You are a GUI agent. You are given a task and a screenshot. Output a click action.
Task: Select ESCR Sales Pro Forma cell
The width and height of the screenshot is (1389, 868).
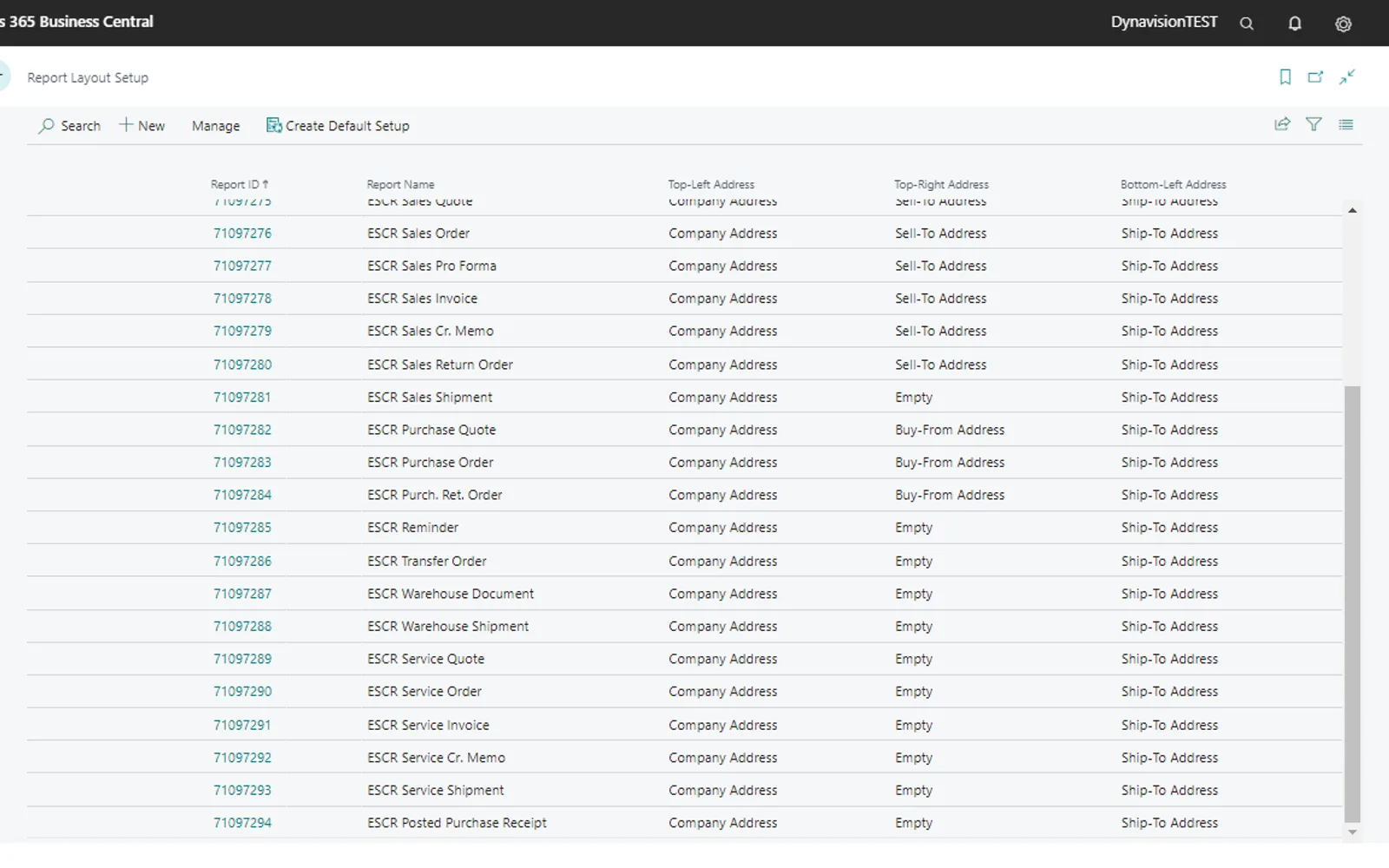431,266
